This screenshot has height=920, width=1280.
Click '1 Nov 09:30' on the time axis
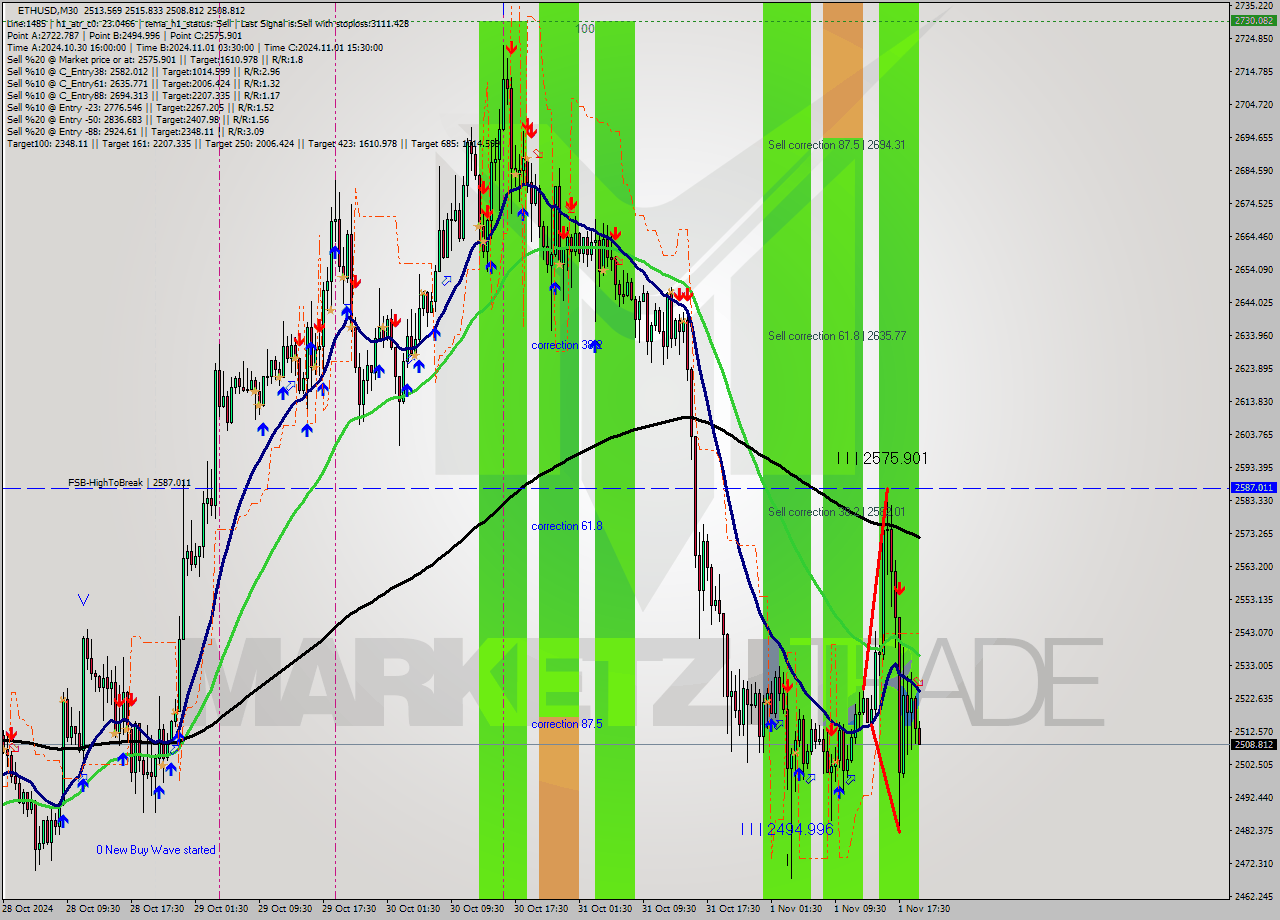tap(858, 909)
